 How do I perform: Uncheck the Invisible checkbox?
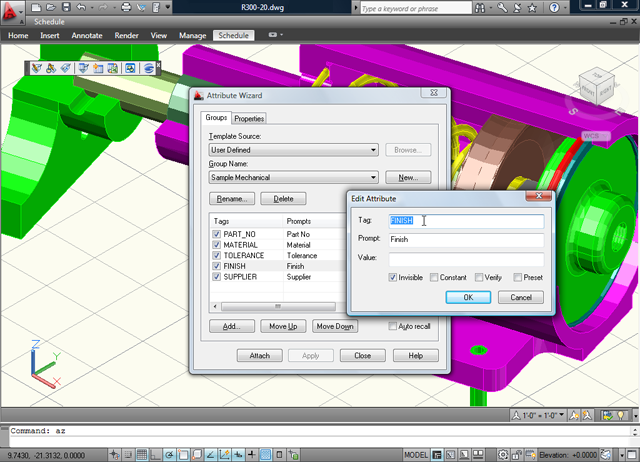coord(393,277)
